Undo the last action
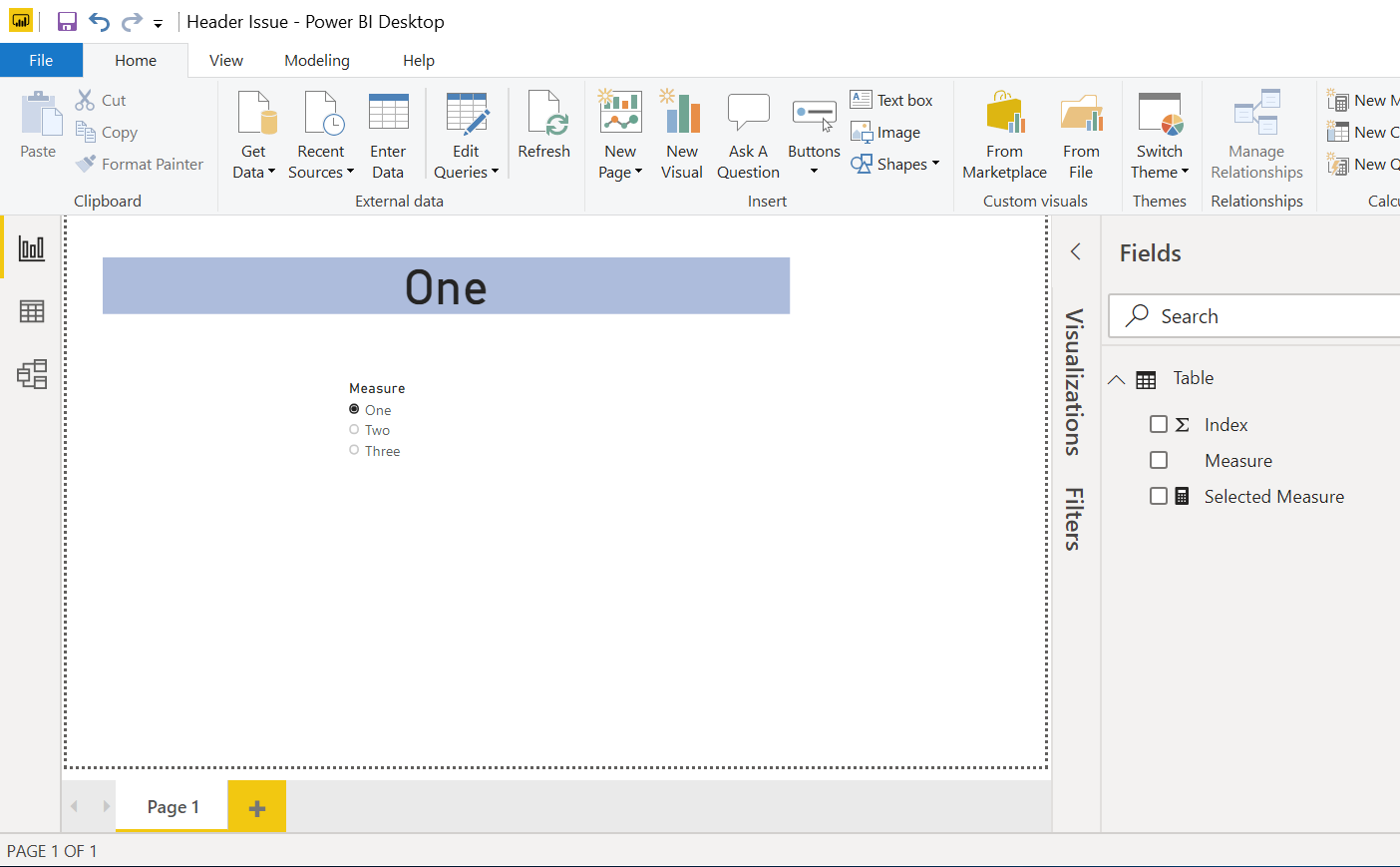 click(x=99, y=22)
